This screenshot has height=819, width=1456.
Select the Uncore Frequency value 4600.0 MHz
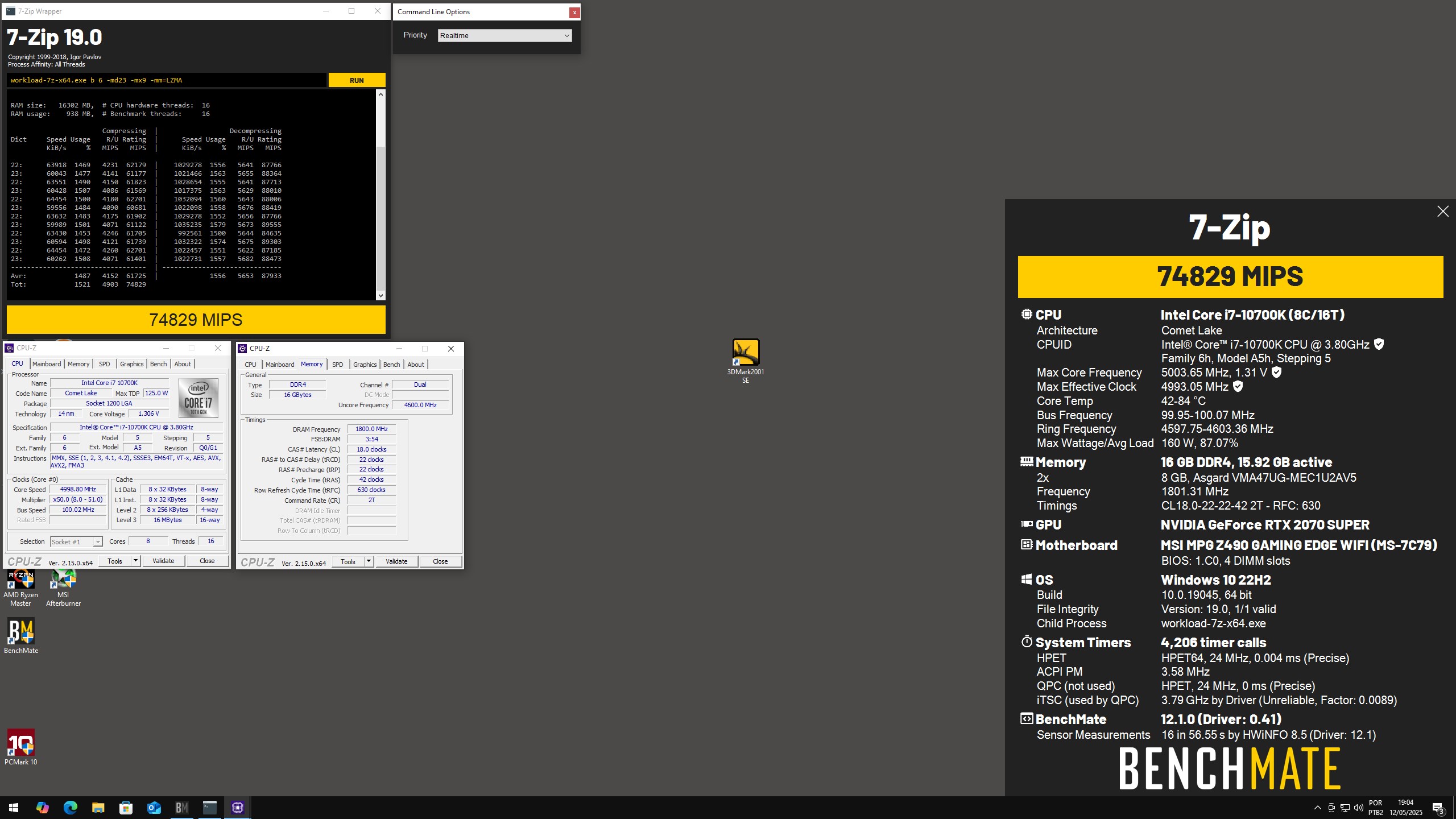[x=420, y=405]
